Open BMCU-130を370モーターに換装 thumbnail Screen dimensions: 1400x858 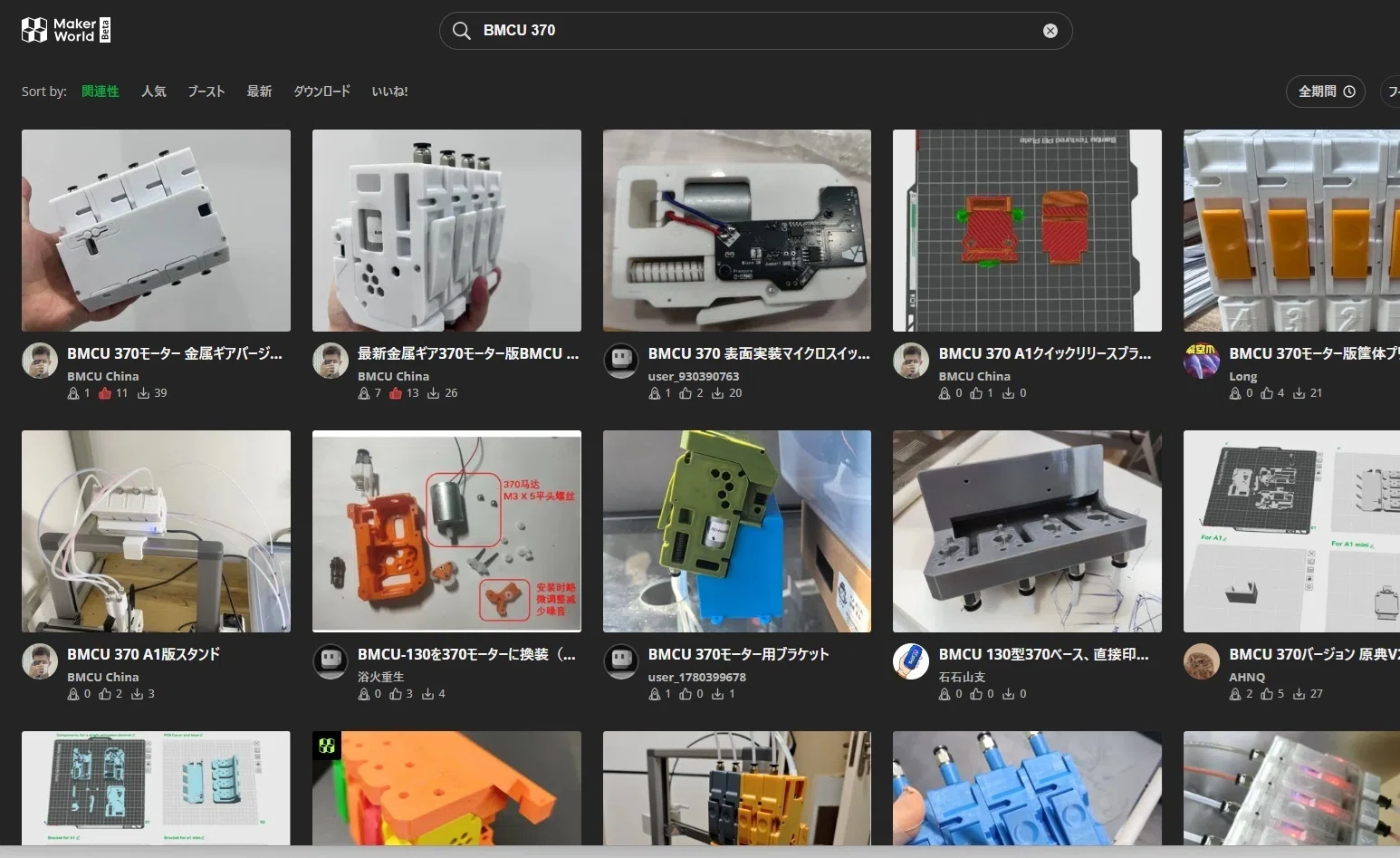(x=446, y=531)
